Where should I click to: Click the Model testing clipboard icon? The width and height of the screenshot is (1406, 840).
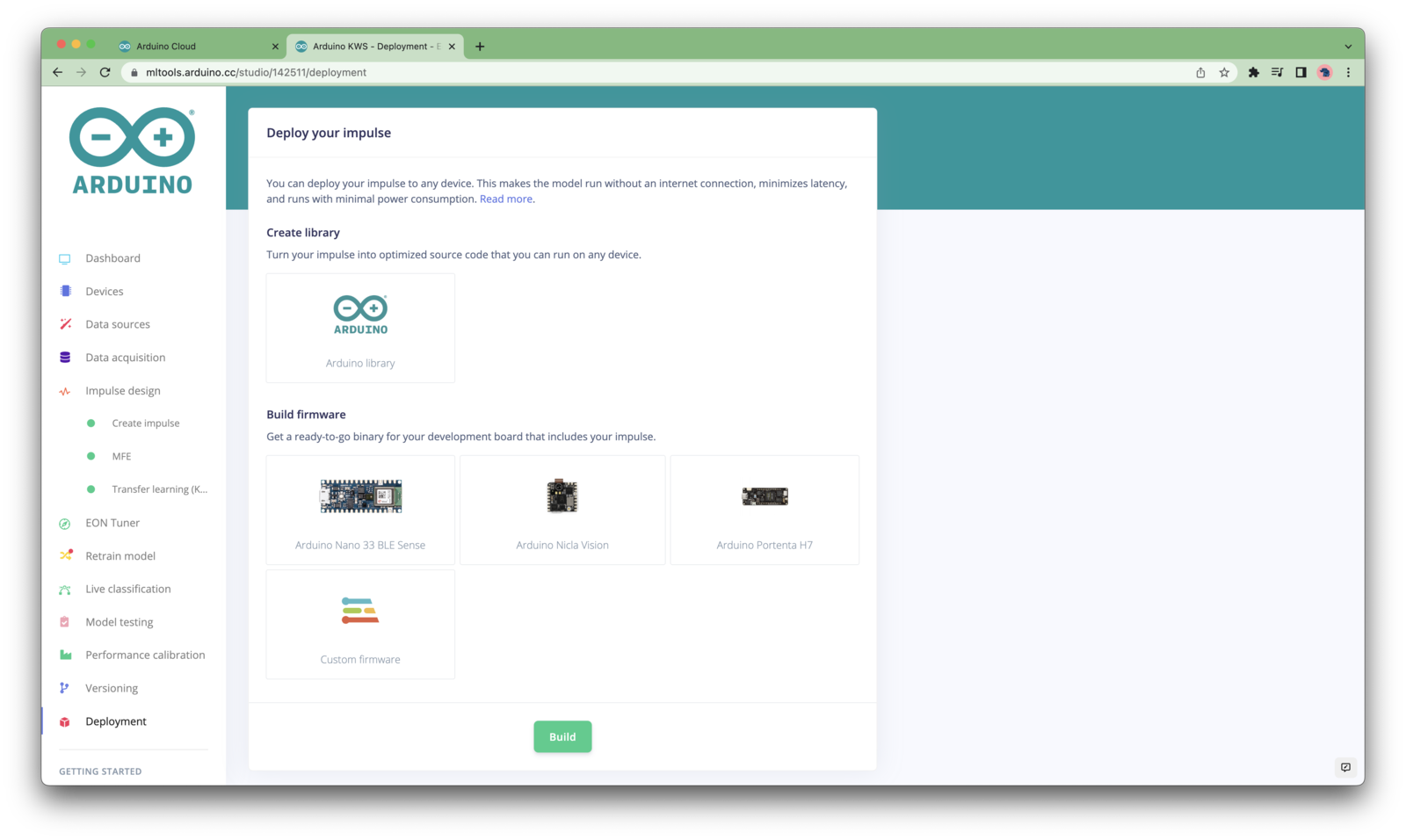65,622
